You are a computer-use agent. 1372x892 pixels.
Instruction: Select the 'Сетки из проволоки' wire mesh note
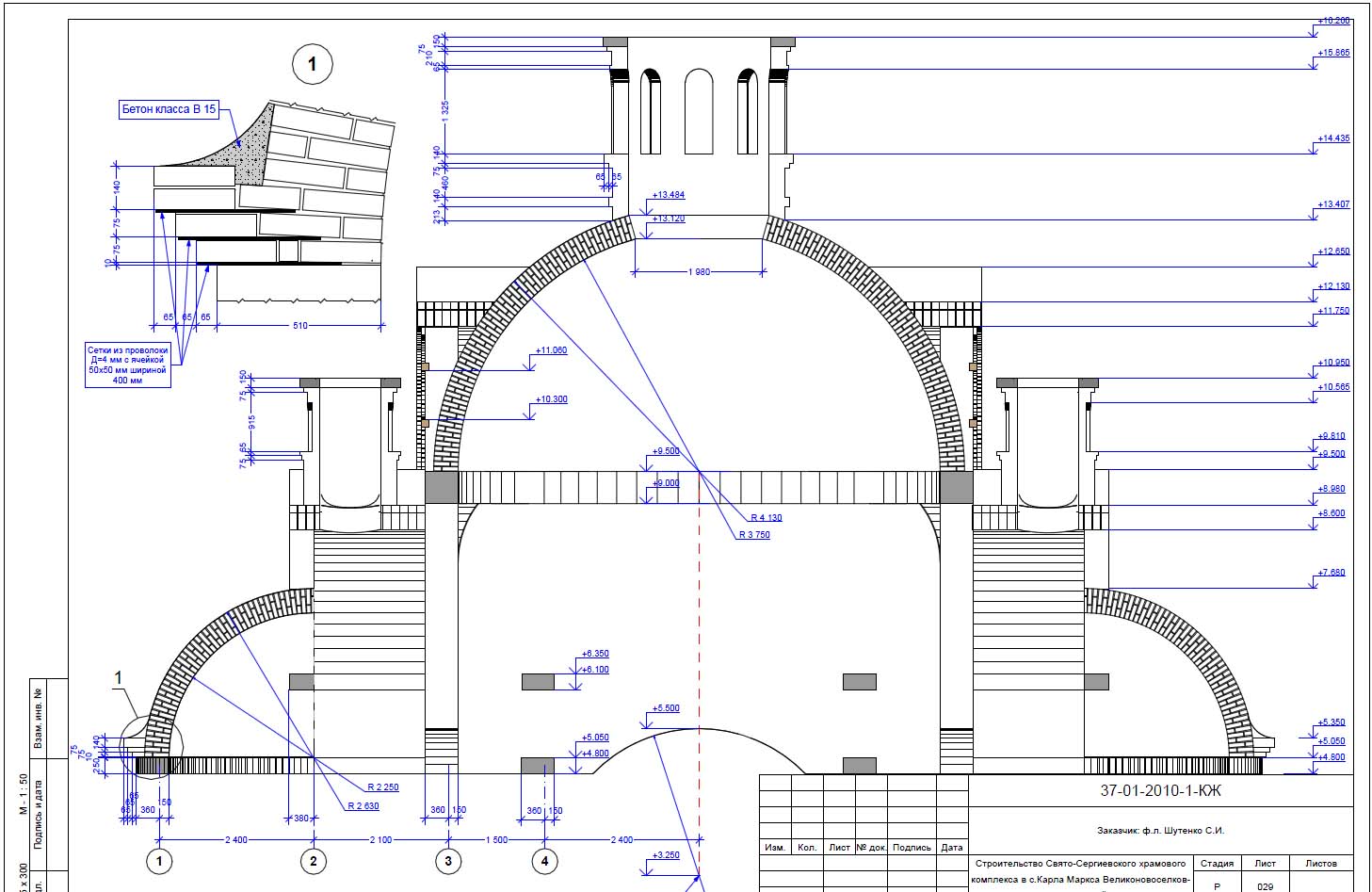point(127,365)
